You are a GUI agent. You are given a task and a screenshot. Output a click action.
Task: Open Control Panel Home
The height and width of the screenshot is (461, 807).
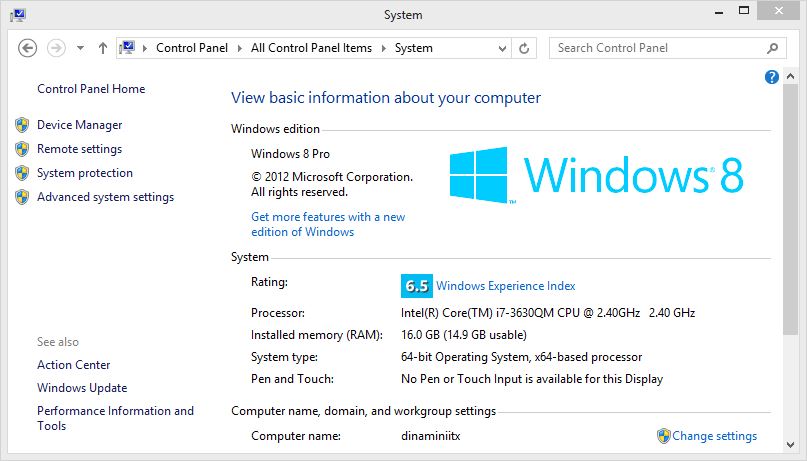(x=91, y=89)
